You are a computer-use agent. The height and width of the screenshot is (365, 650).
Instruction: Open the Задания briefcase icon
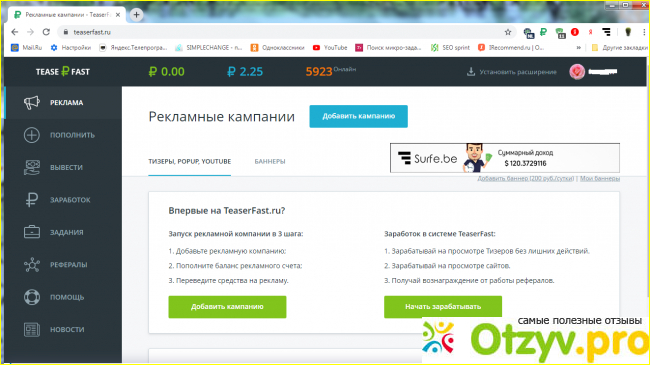pyautogui.click(x=32, y=232)
